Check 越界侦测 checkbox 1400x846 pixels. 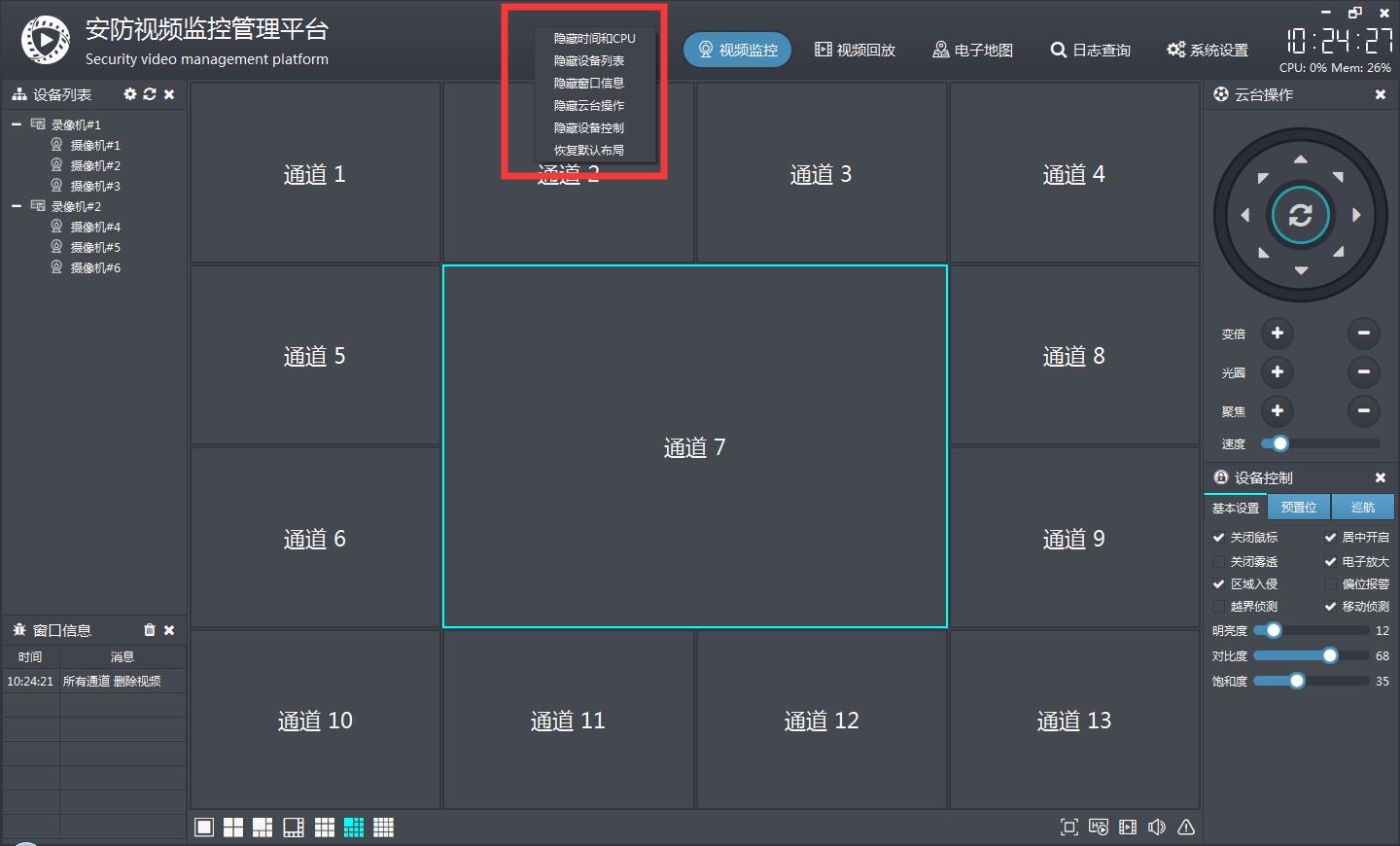coord(1218,607)
